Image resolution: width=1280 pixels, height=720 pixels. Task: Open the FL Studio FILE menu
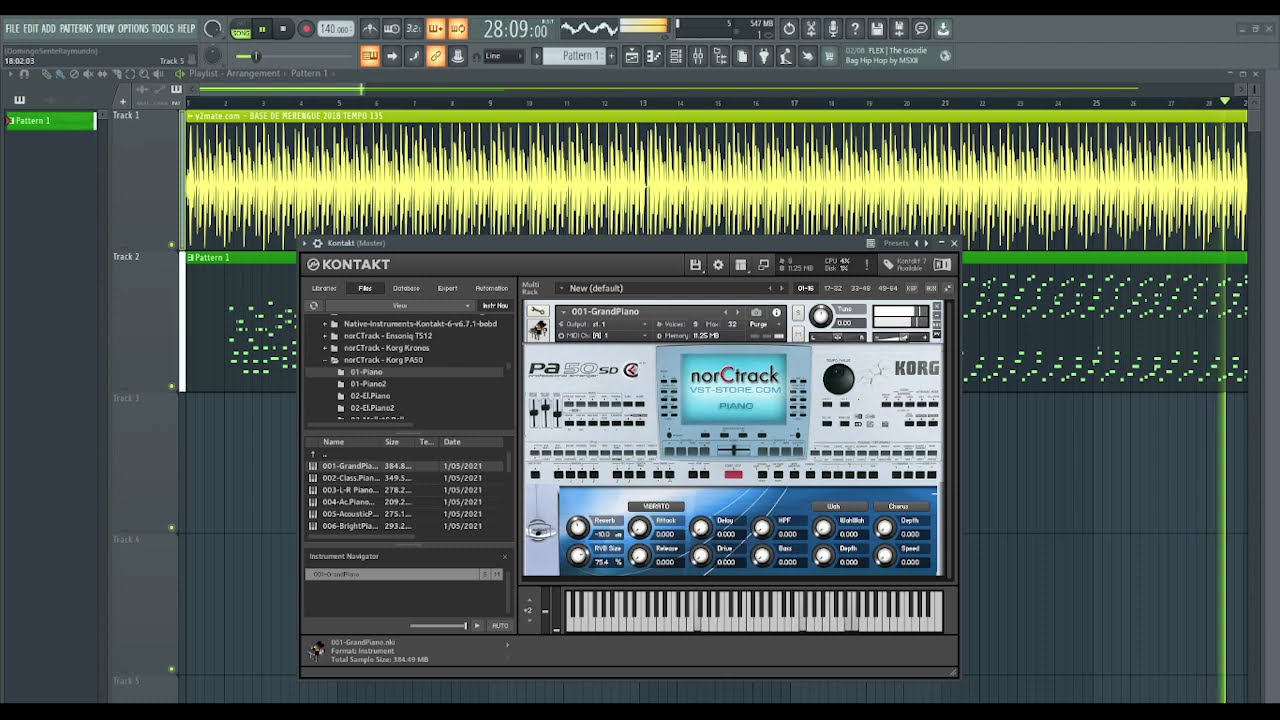[x=12, y=29]
